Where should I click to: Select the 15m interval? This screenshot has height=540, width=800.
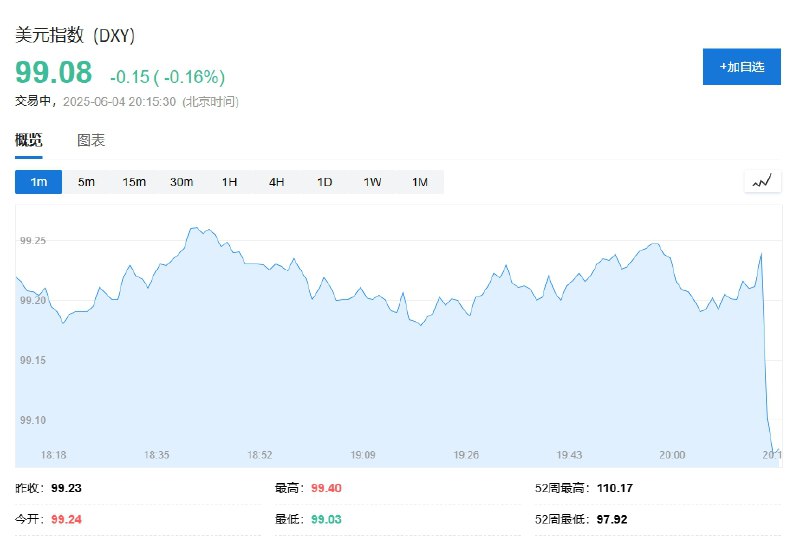134,182
